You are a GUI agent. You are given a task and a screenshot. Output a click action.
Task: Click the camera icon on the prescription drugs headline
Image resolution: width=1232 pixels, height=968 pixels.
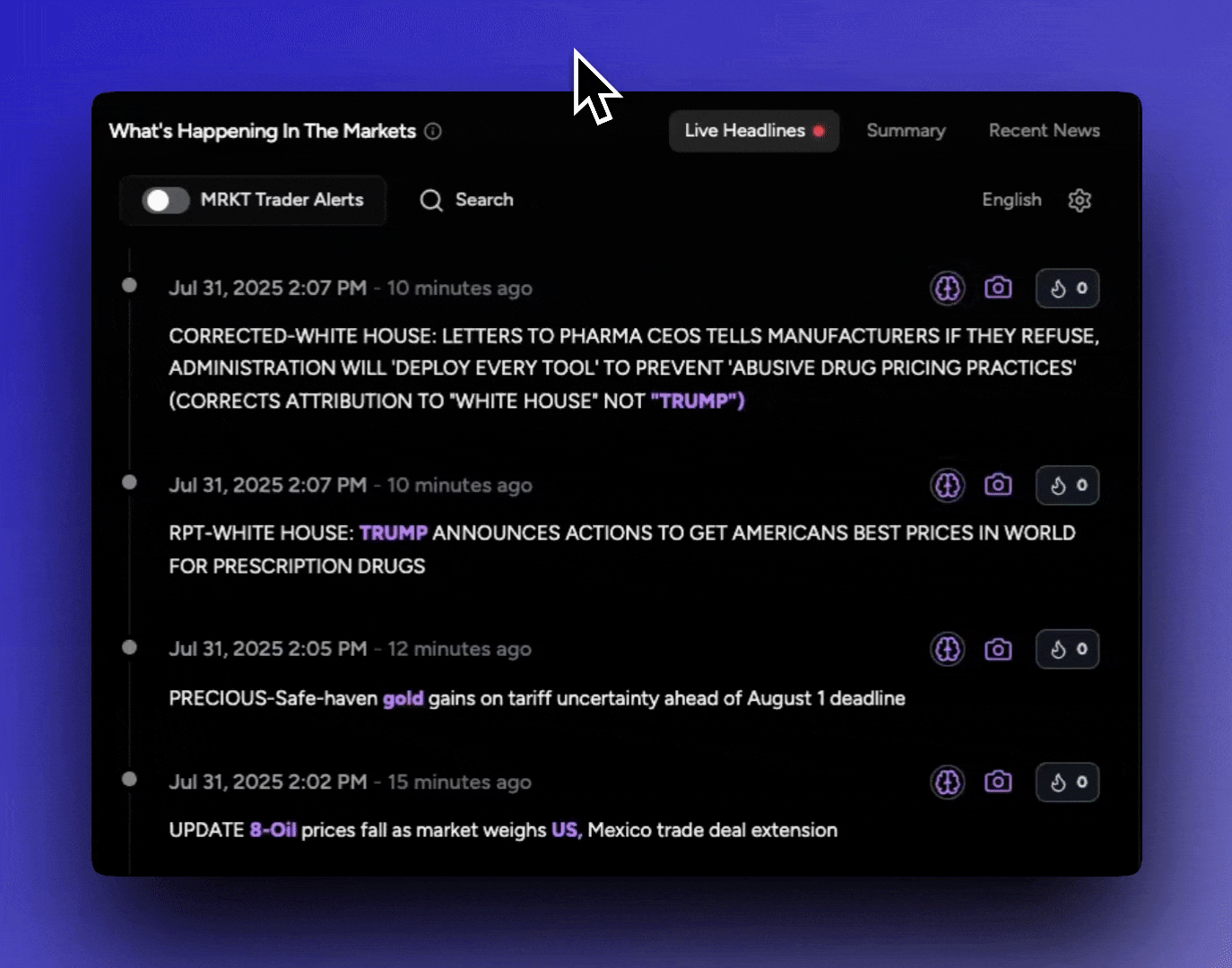(998, 485)
